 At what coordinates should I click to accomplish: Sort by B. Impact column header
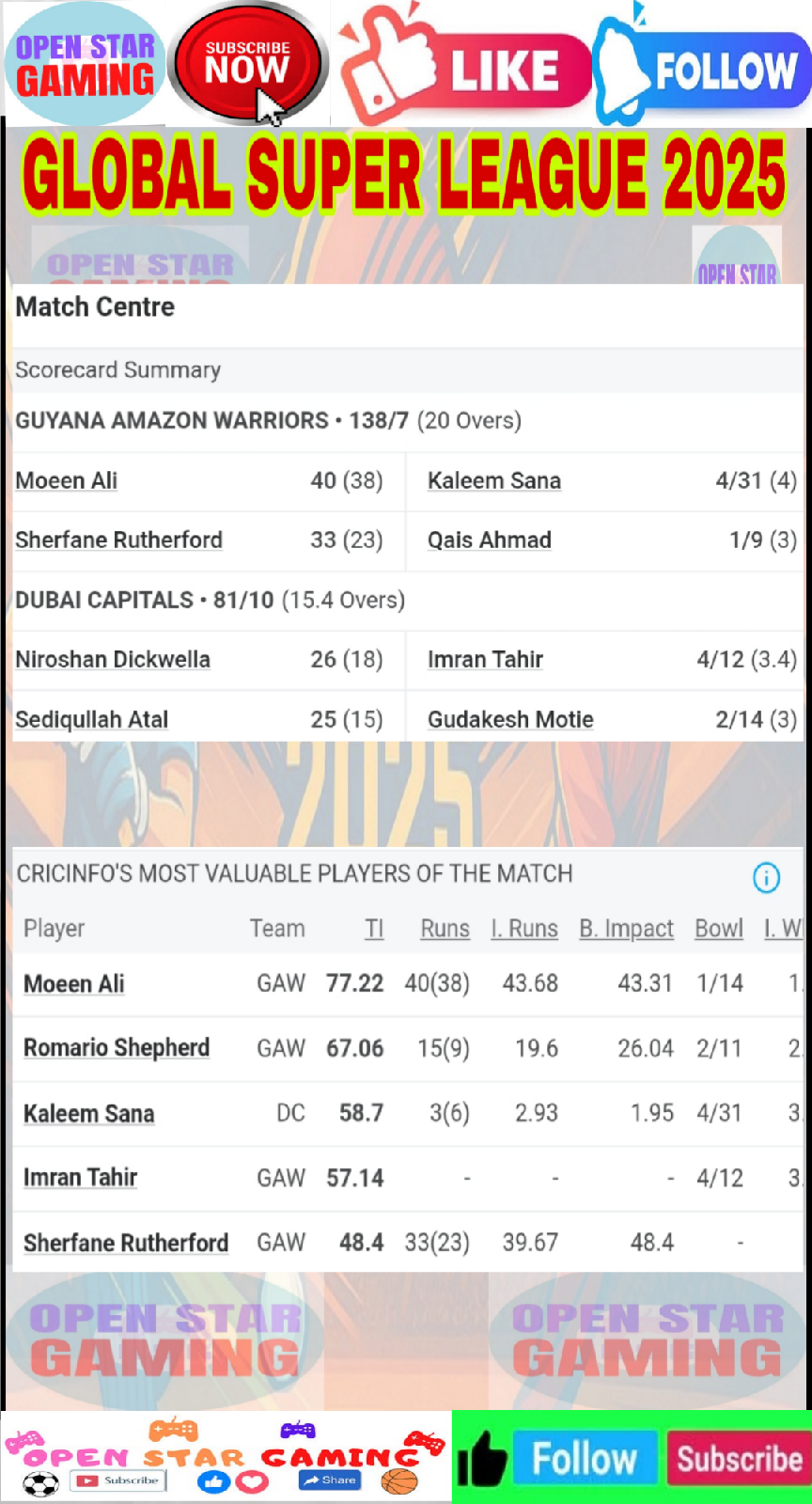[626, 929]
